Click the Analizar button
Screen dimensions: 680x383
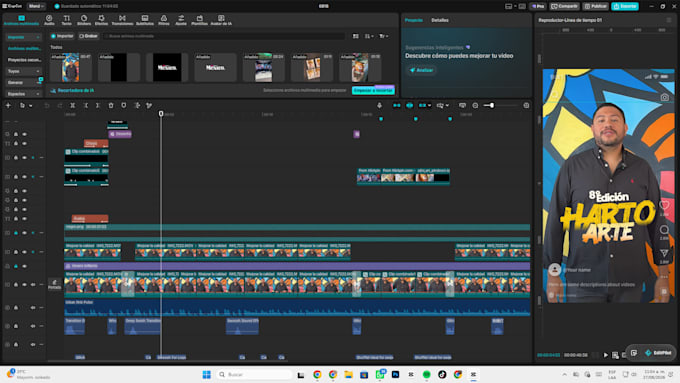point(421,70)
